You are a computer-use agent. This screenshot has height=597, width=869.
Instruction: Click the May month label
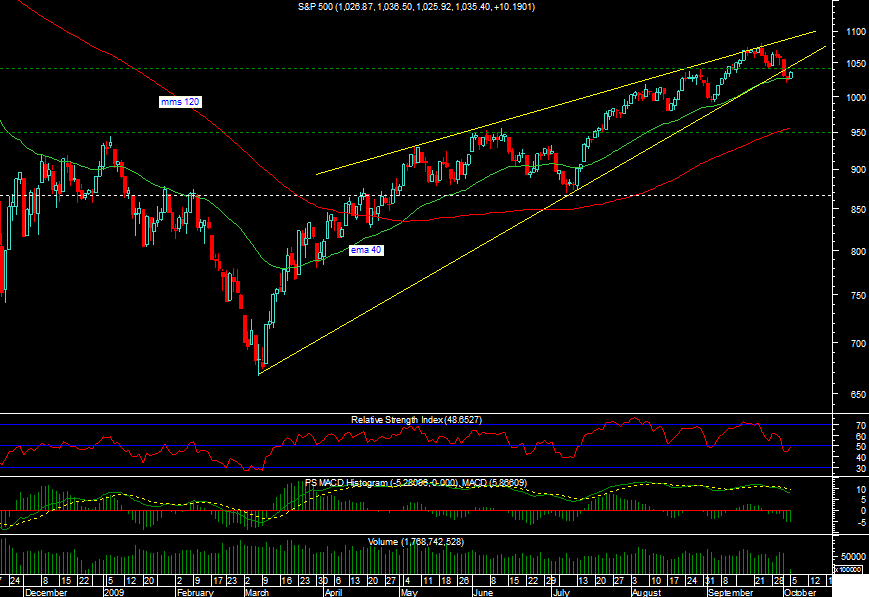coord(408,592)
